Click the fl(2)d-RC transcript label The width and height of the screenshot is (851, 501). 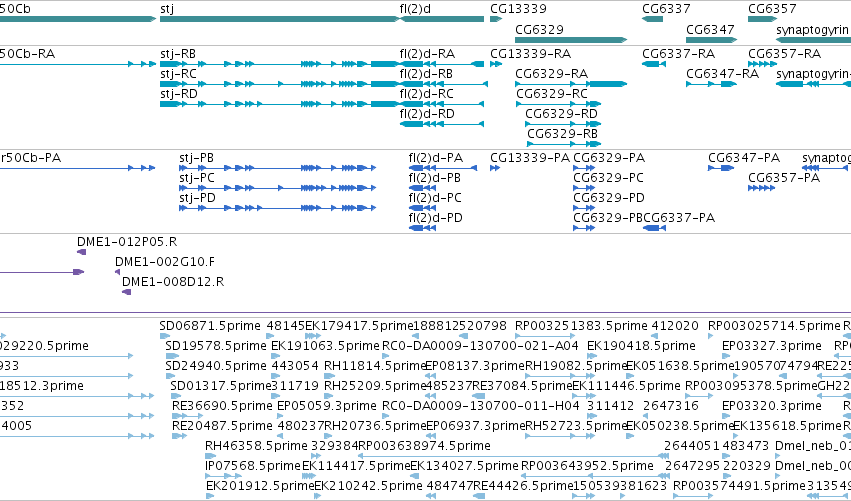[427, 94]
